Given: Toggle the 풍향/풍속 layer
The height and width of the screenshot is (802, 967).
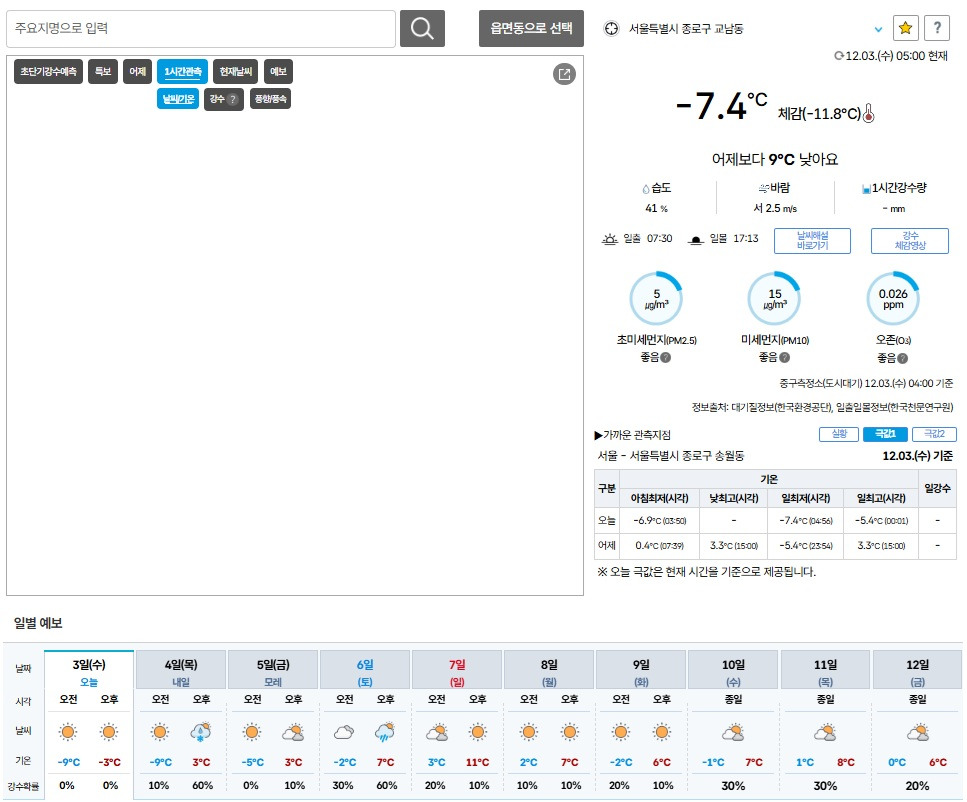Looking at the screenshot, I should pyautogui.click(x=270, y=99).
